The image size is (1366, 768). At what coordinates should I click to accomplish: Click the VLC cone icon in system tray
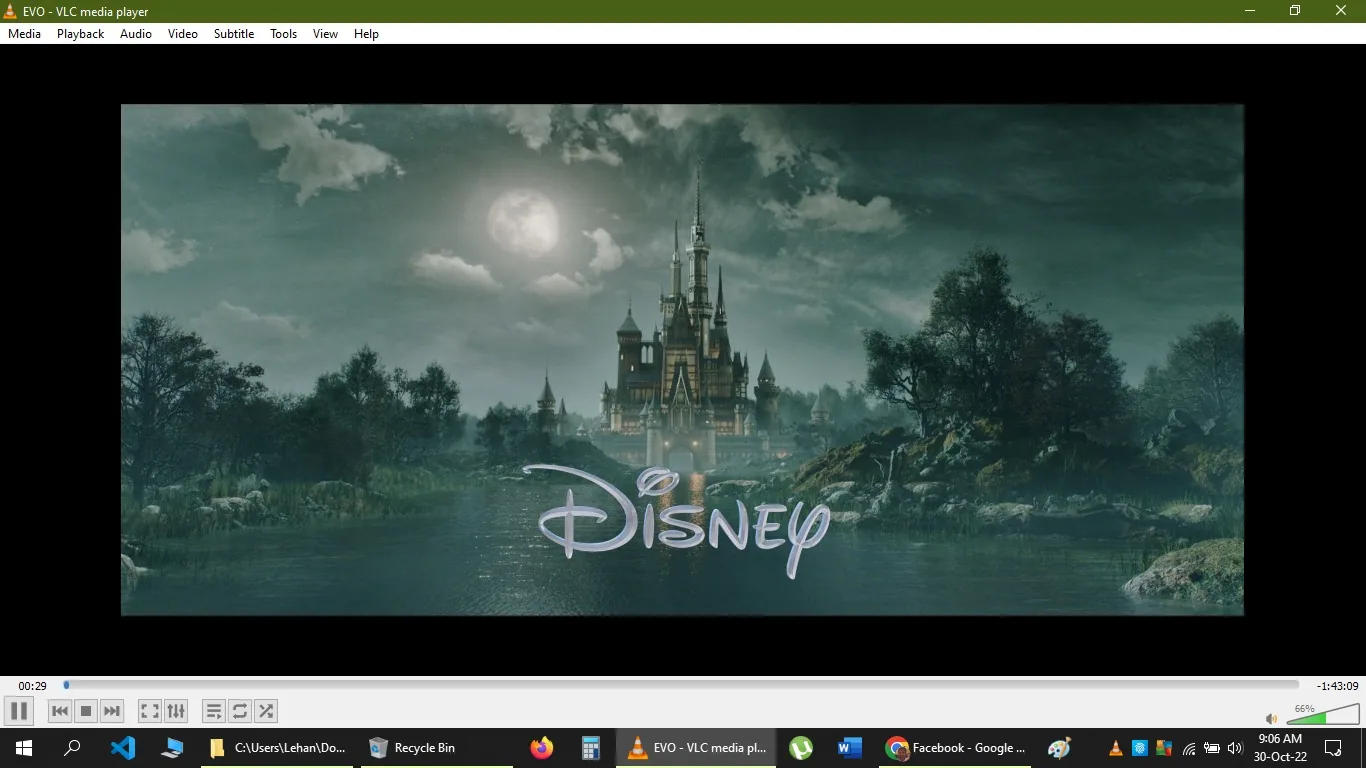(1114, 748)
